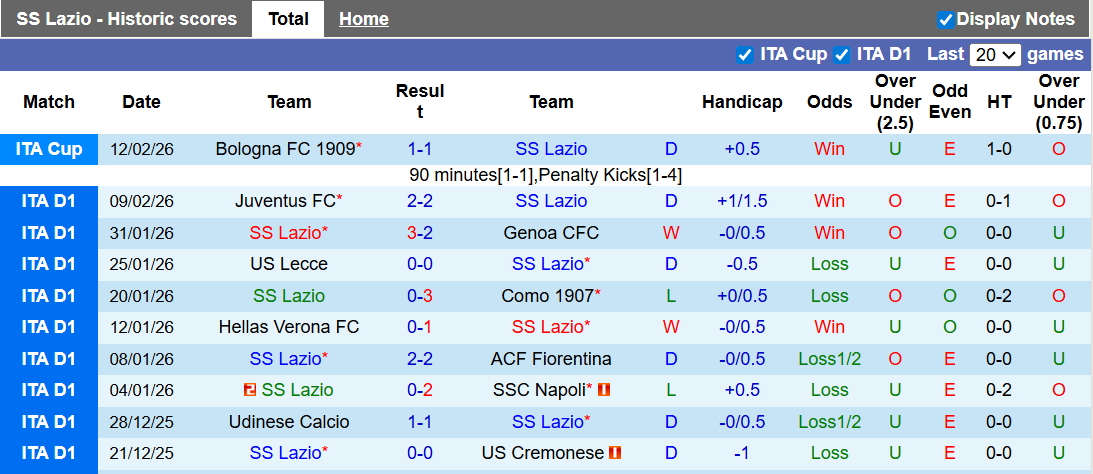Open the US Lecce team link
The width and height of the screenshot is (1093, 474).
[289, 264]
